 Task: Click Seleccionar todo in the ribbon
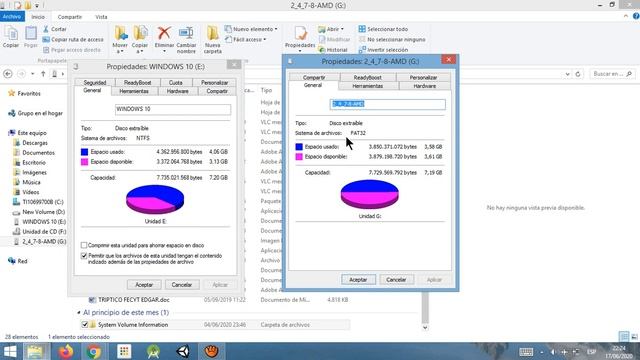tap(383, 29)
